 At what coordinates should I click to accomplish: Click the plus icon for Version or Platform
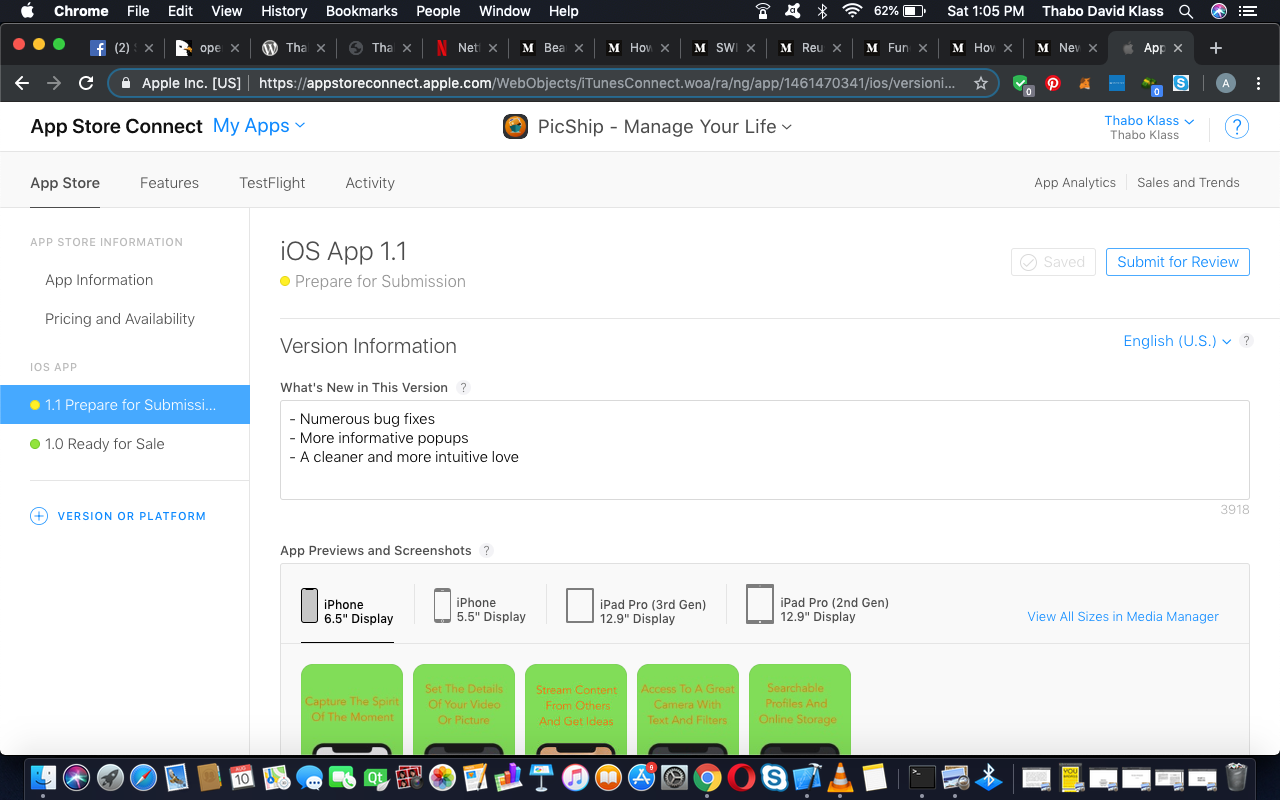point(39,516)
